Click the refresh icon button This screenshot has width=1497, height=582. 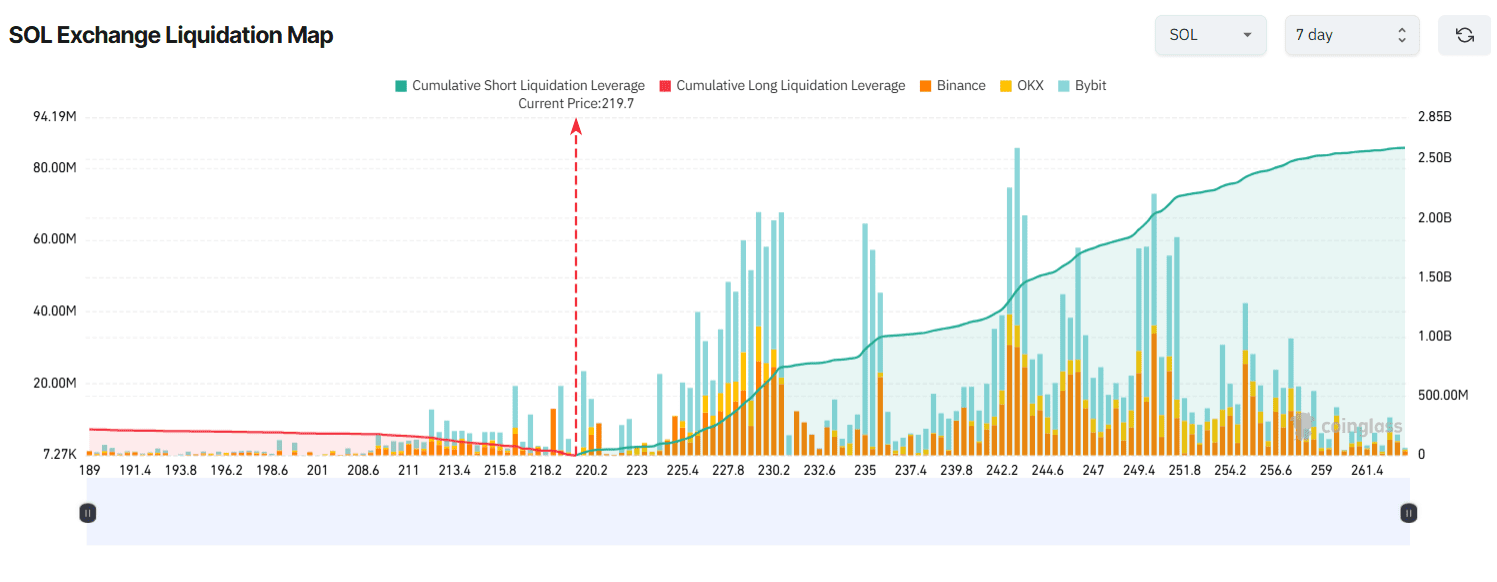(1464, 35)
